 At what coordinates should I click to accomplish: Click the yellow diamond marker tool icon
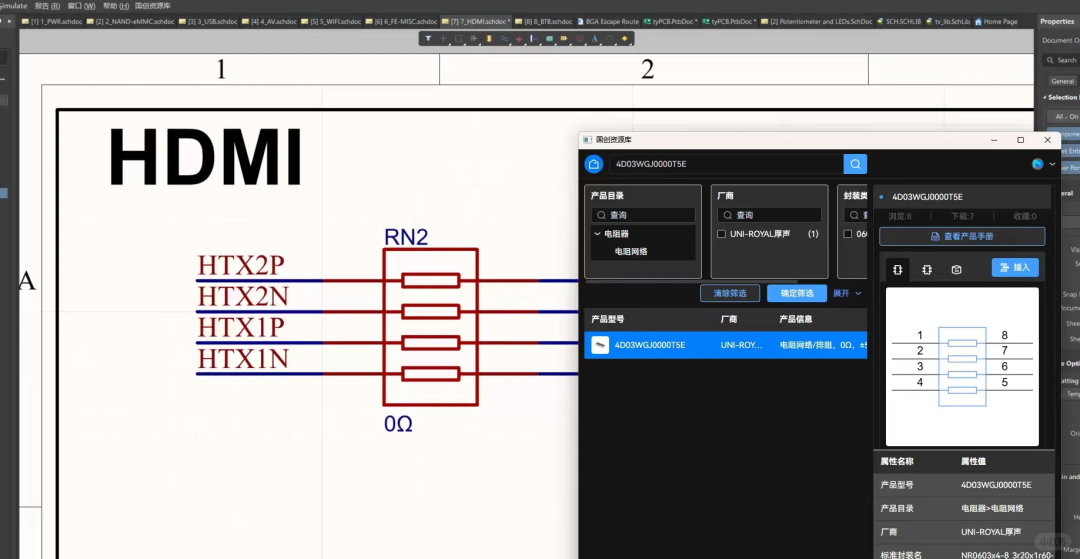[625, 39]
